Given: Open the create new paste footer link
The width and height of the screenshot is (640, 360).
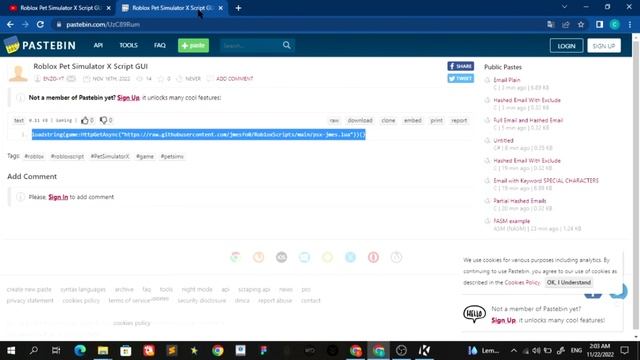Looking at the screenshot, I should pyautogui.click(x=29, y=289).
